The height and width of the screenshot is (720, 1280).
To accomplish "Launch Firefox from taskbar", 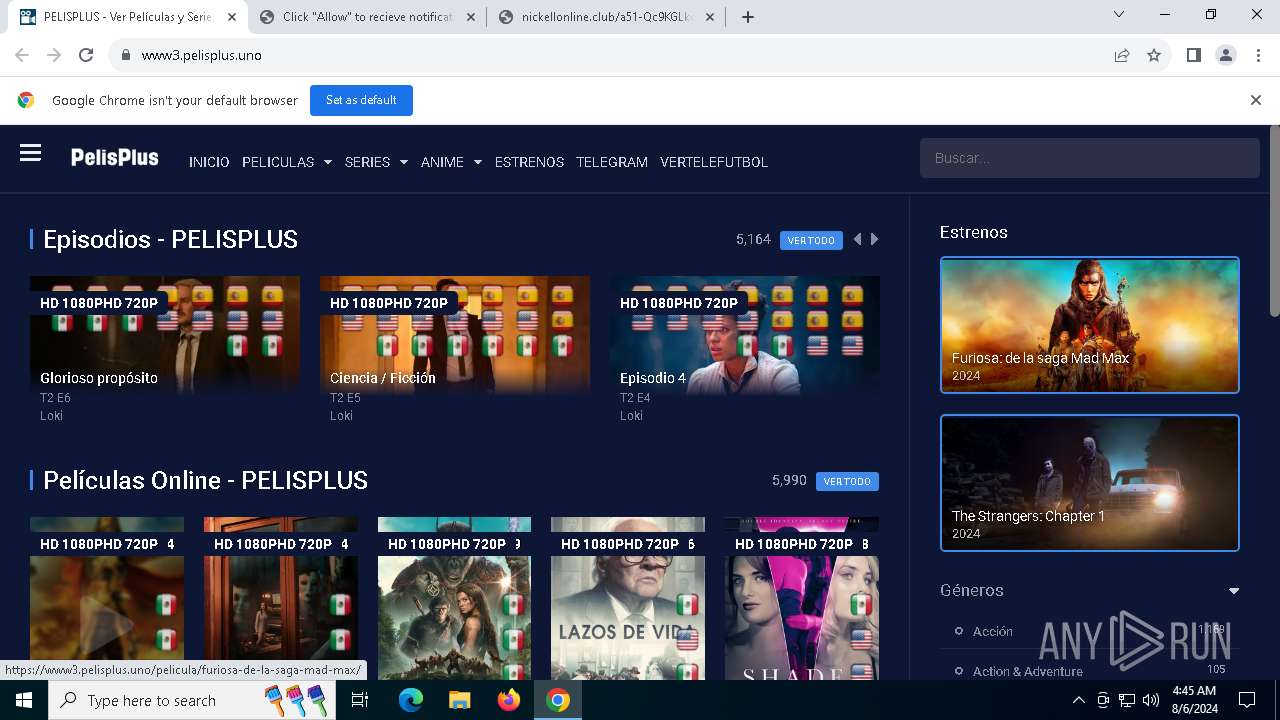I will [x=509, y=700].
